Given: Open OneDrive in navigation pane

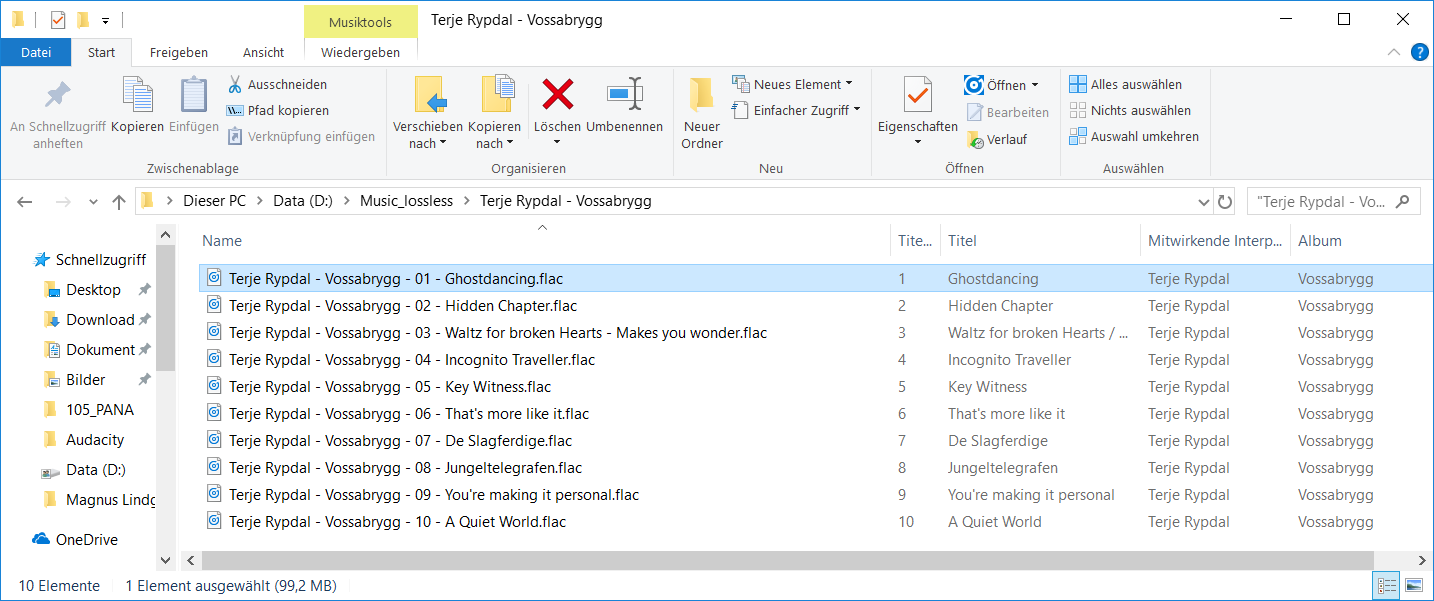Looking at the screenshot, I should 76,539.
